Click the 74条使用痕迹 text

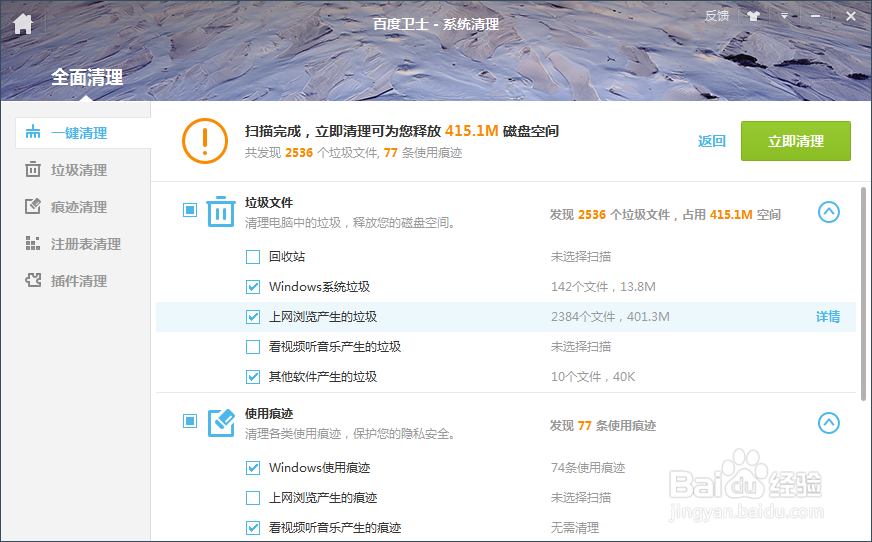coord(588,468)
